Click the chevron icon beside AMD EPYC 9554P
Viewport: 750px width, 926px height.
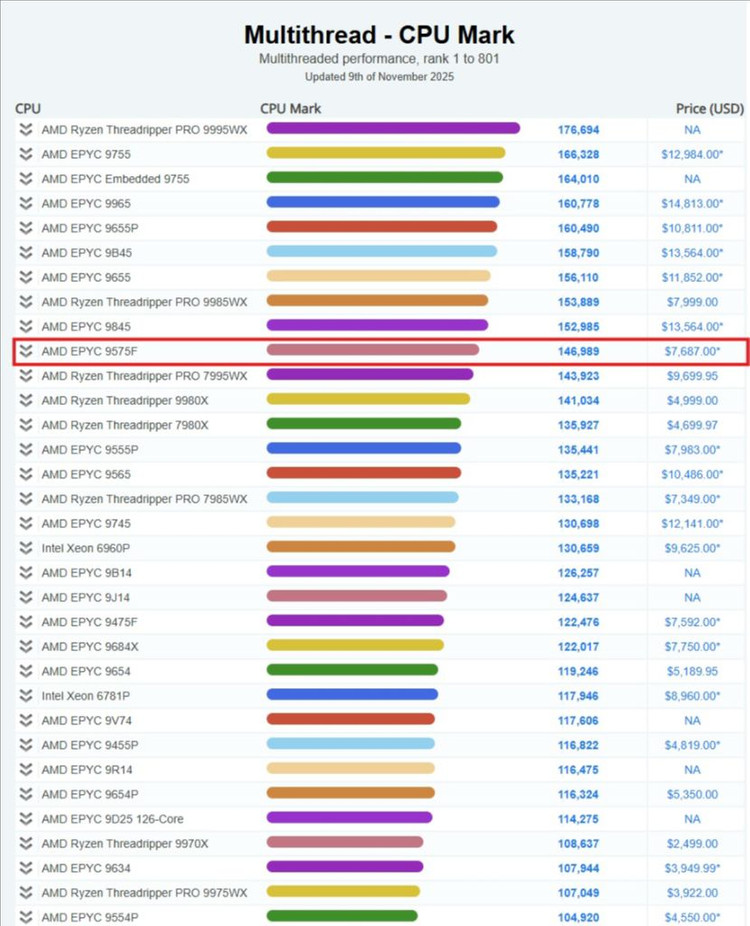[x=26, y=917]
